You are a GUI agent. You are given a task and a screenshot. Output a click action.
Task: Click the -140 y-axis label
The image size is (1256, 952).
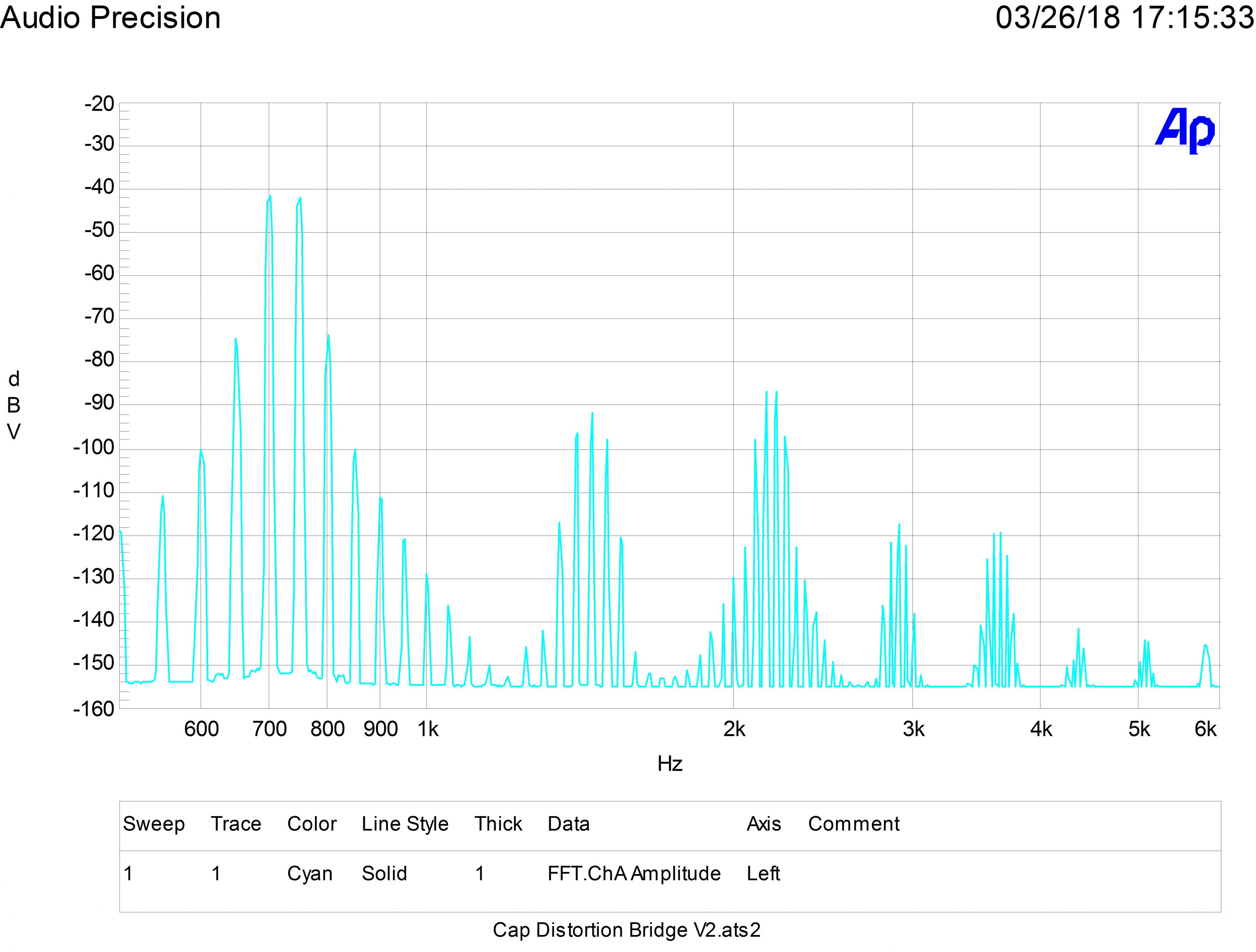tap(94, 620)
